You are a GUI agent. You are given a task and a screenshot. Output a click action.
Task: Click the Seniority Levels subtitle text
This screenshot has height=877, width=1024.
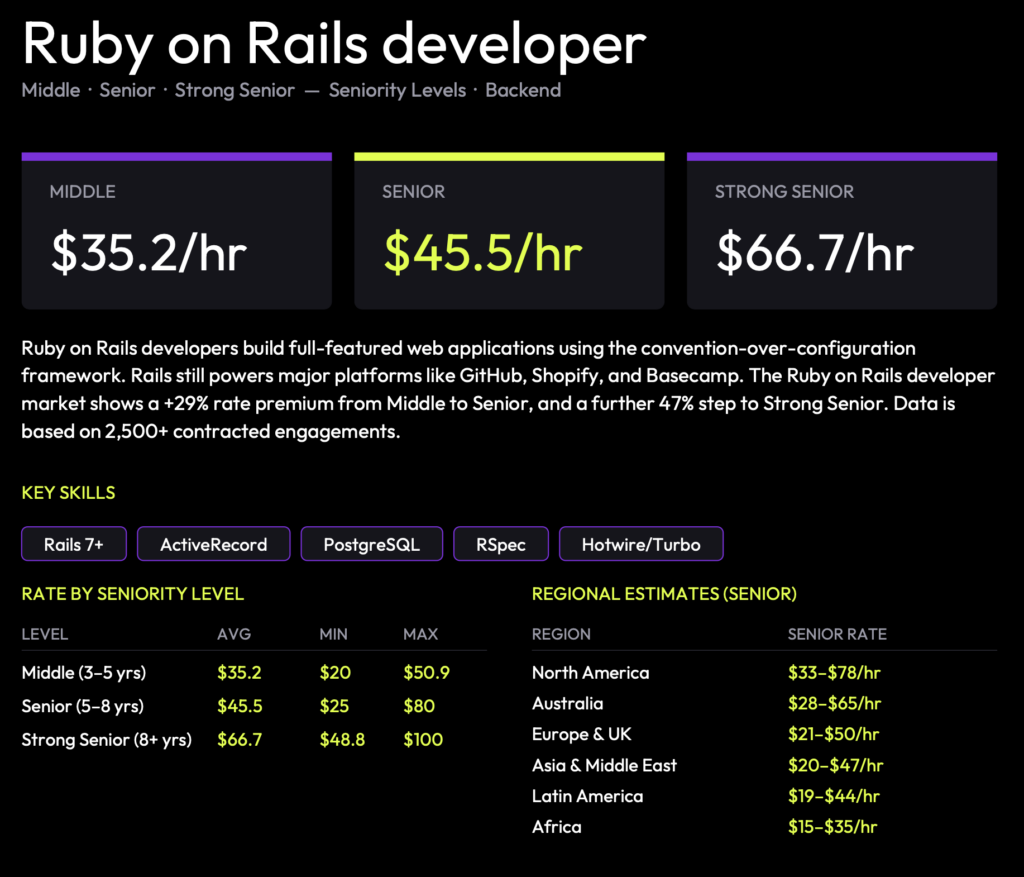[397, 90]
